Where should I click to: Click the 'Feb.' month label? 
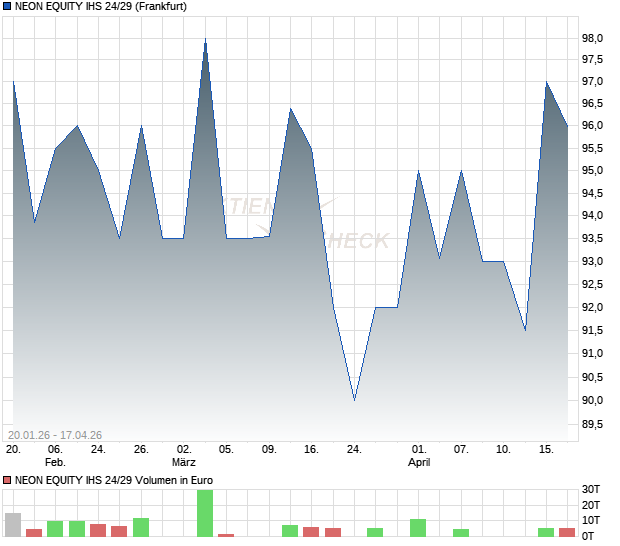point(55,462)
